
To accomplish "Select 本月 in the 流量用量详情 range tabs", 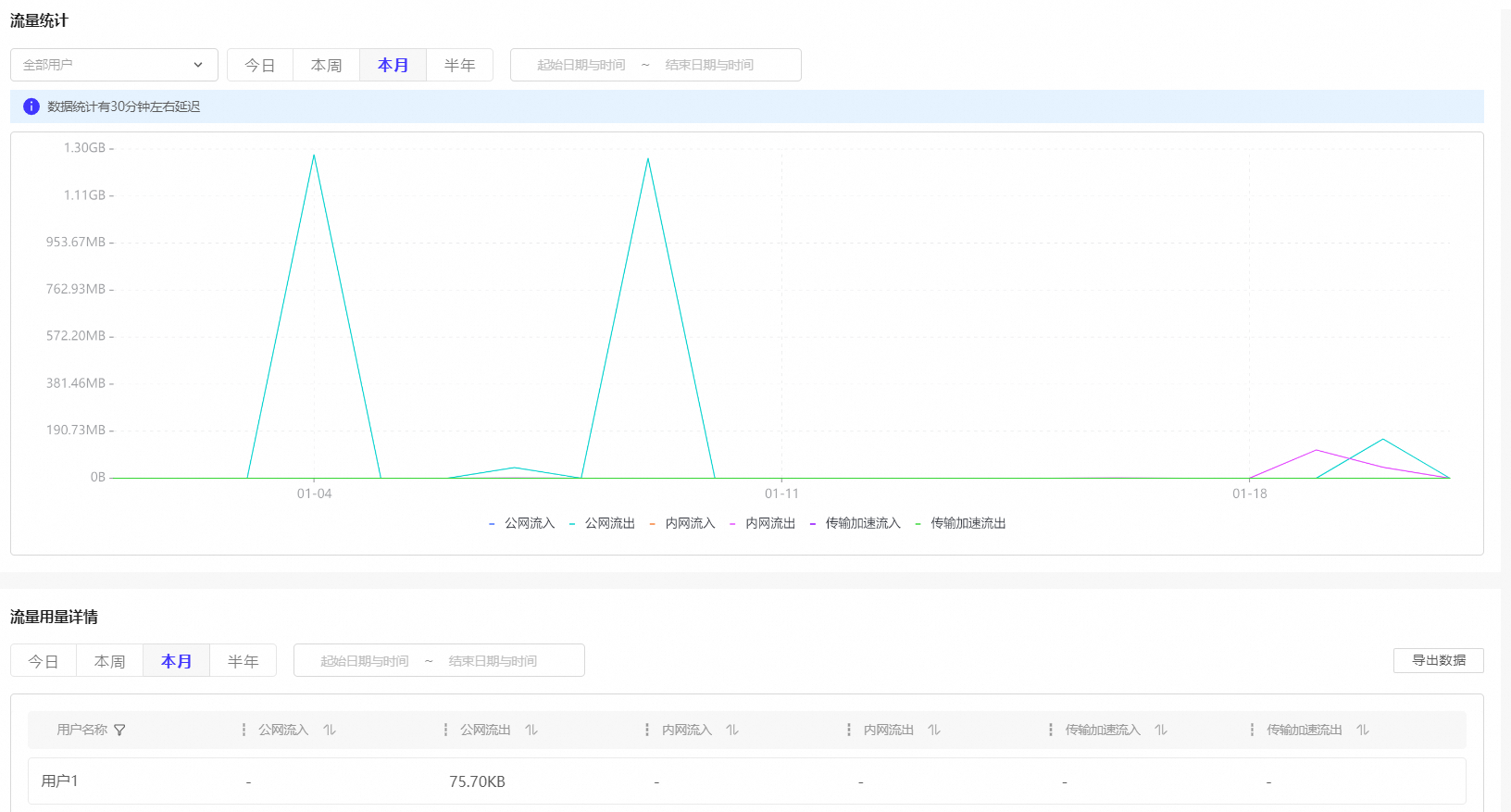I will click(177, 661).
